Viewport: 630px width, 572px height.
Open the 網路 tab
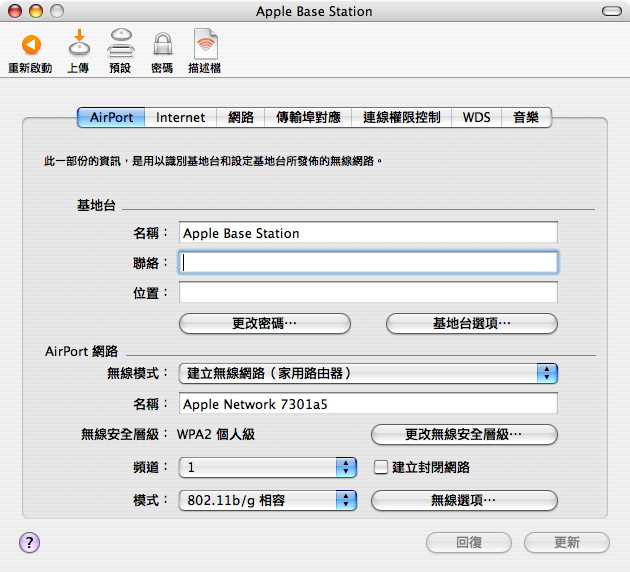(x=240, y=117)
